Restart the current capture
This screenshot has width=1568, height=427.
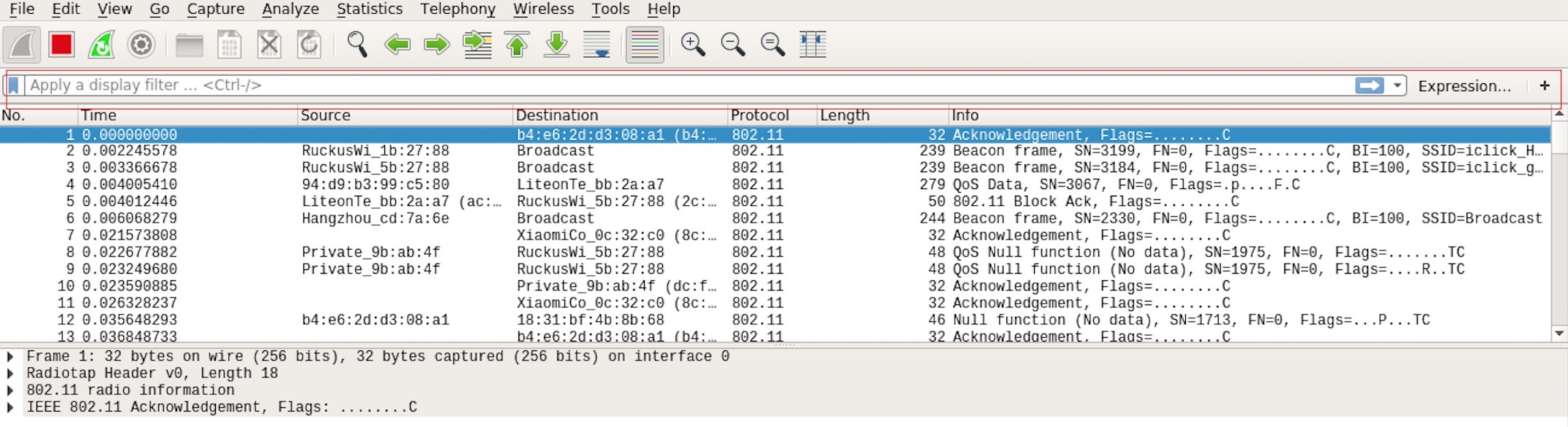click(x=101, y=45)
